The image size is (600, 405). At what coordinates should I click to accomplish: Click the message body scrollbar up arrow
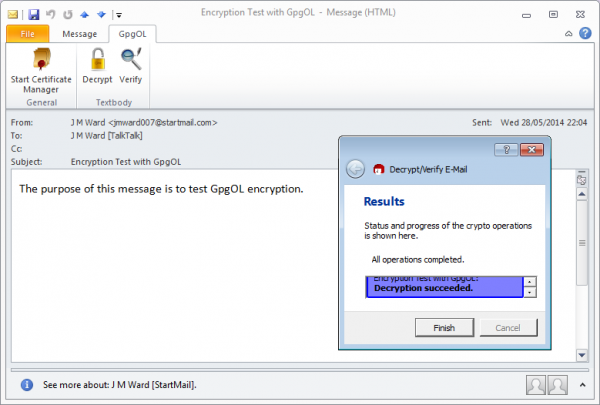point(582,194)
